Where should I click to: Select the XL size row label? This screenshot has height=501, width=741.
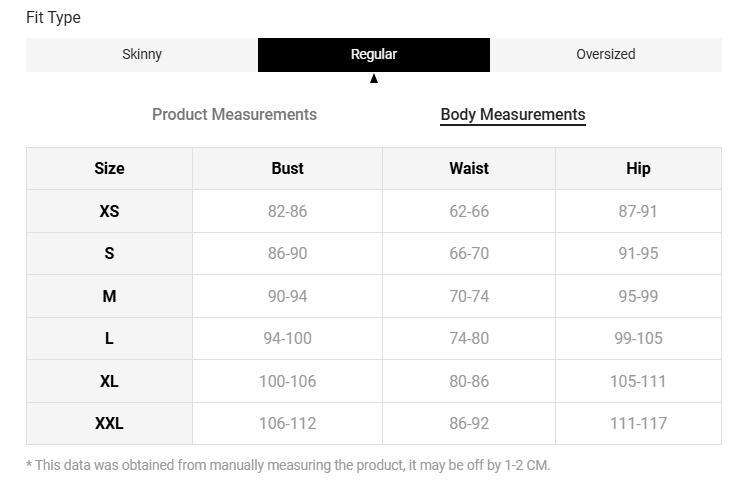(x=109, y=382)
